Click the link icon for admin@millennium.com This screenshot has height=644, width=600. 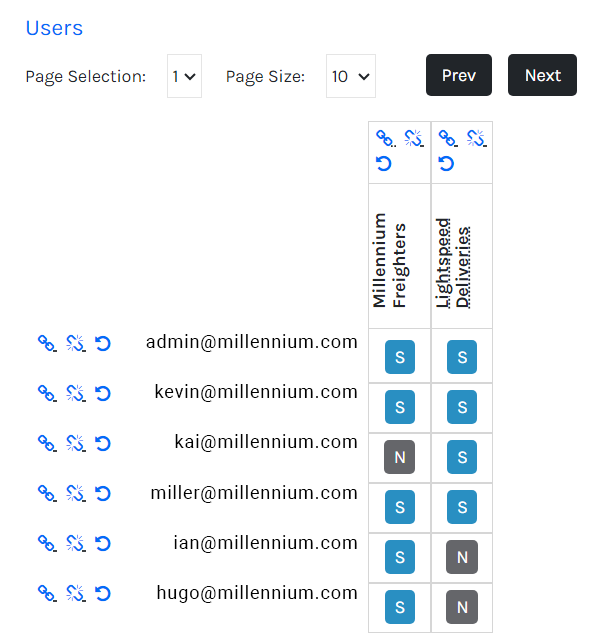(x=47, y=343)
